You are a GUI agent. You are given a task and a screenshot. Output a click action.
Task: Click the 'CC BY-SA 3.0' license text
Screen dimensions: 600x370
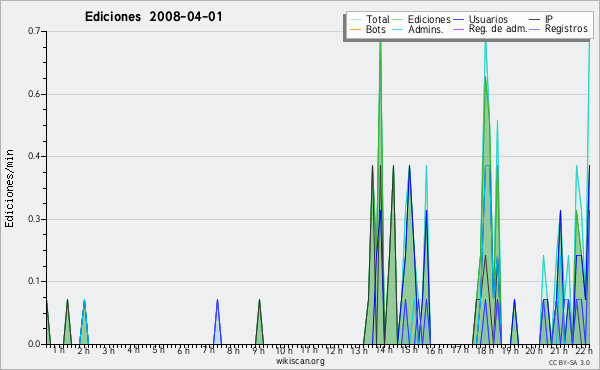pos(569,363)
